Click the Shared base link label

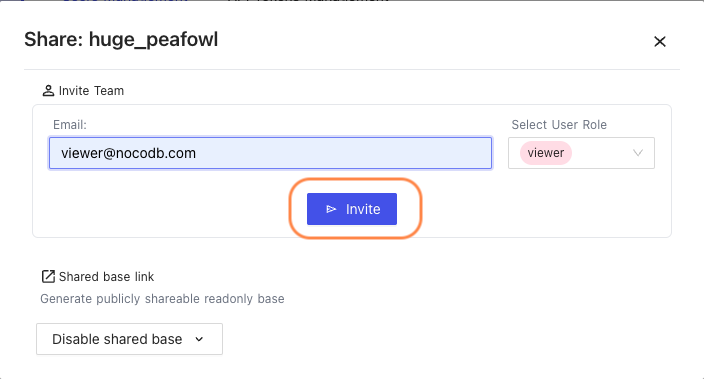[x=106, y=277]
